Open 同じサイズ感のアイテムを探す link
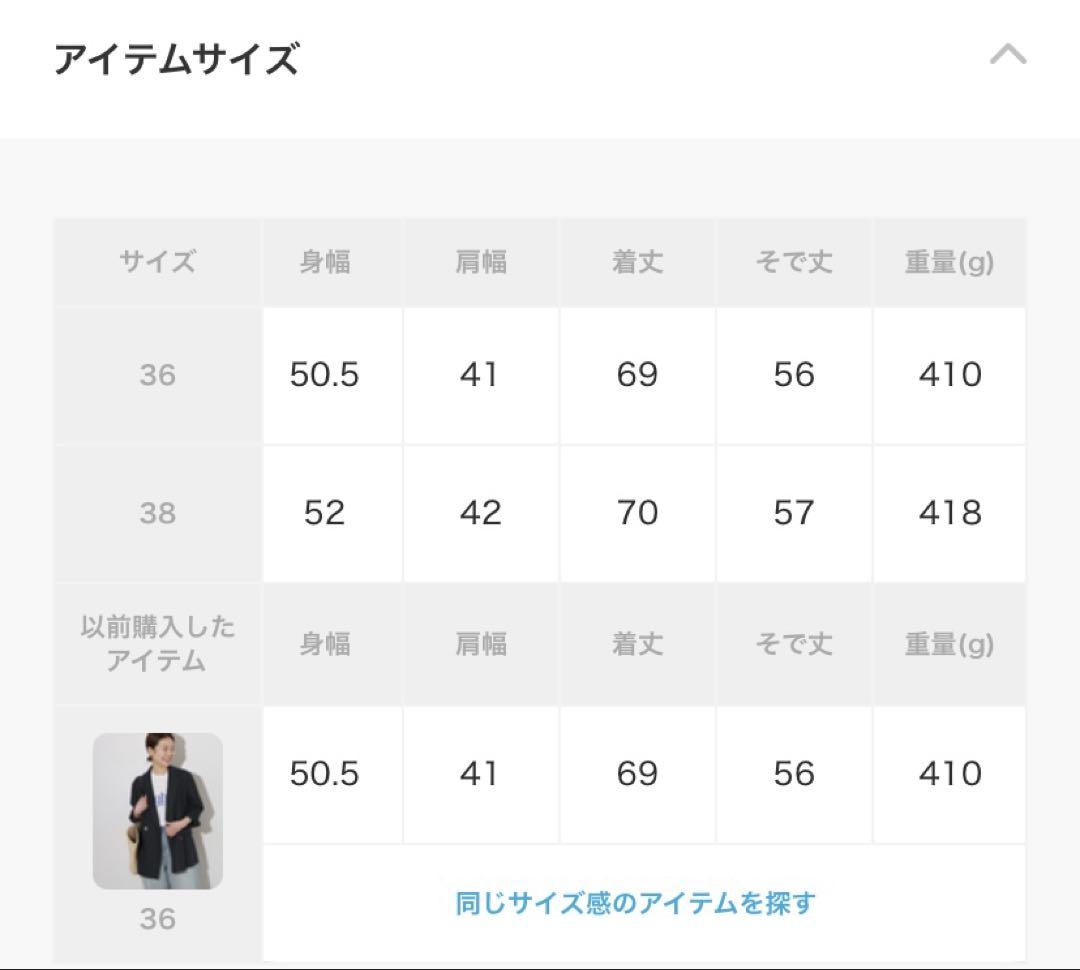 pyautogui.click(x=635, y=902)
